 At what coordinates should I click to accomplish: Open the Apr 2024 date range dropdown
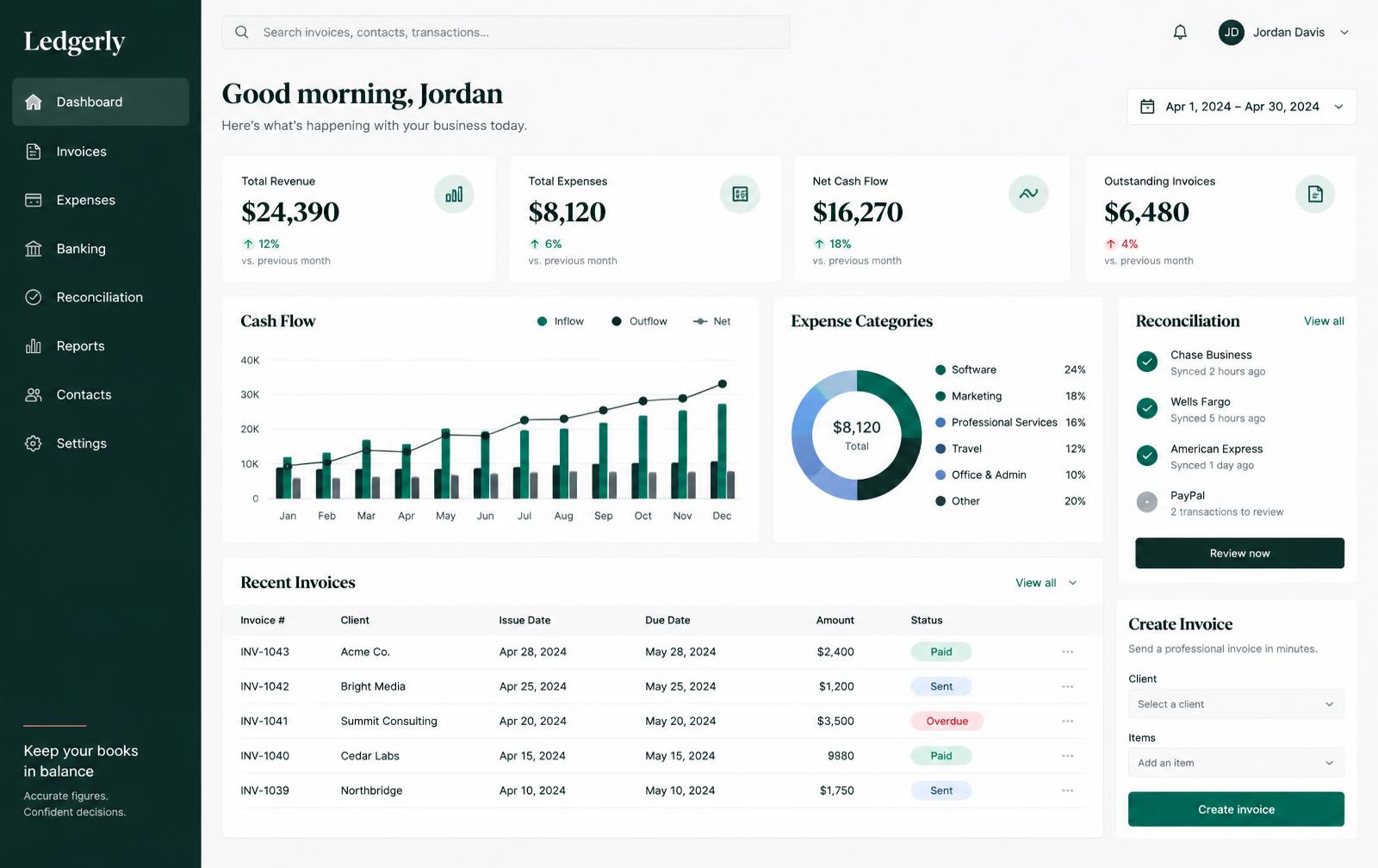coord(1242,107)
